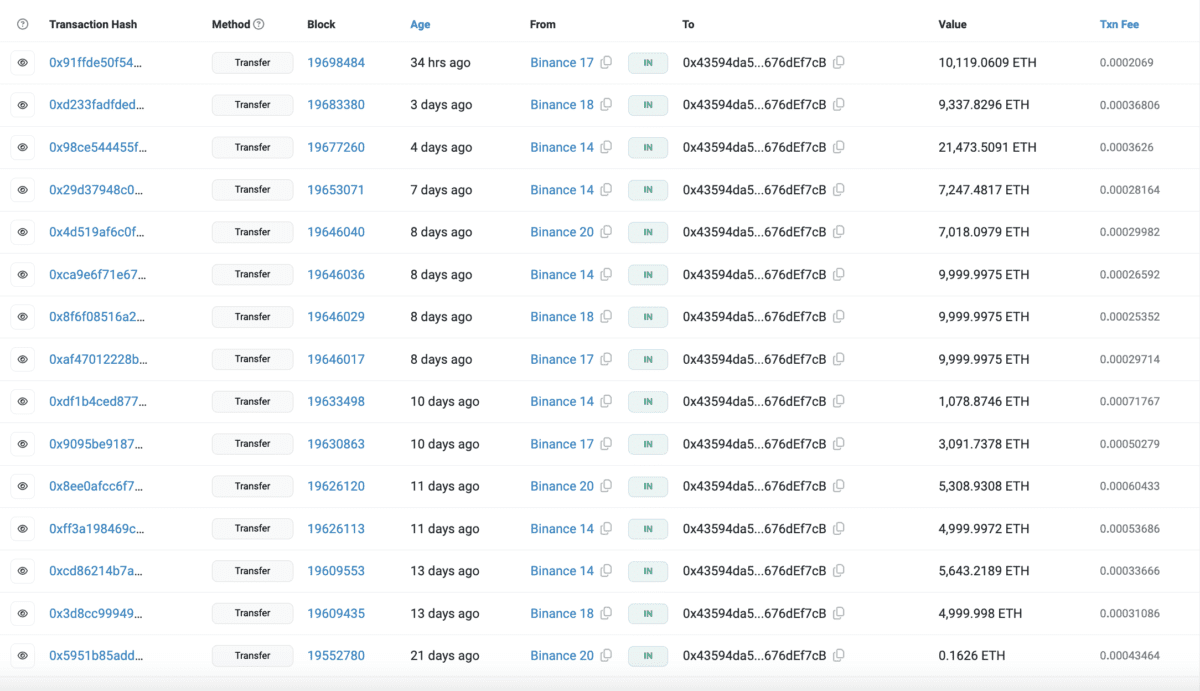This screenshot has height=691, width=1200.
Task: Select the 9,999.9975 ETH value in block 19646036 row
Action: pos(983,274)
